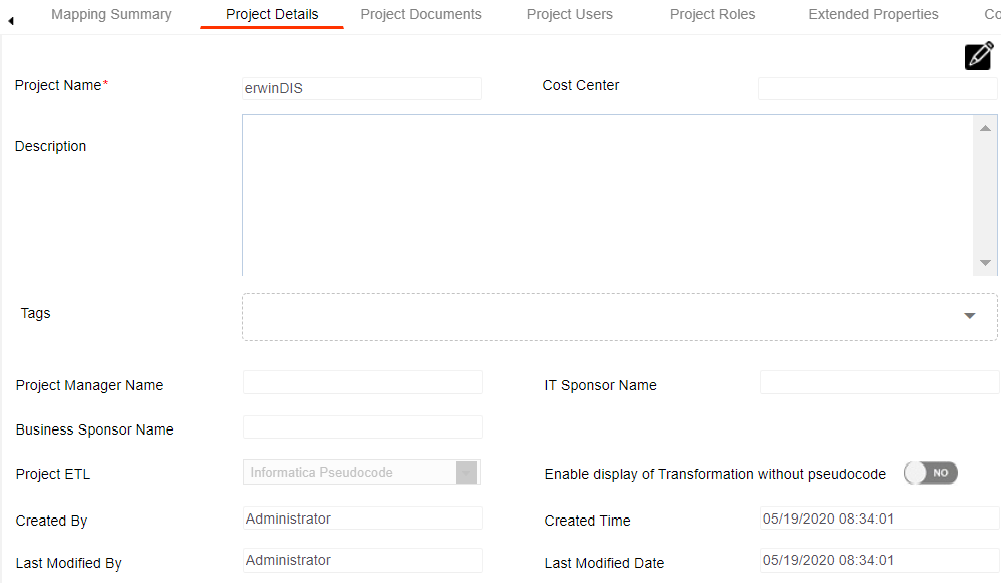Open the Extended Properties tab
The image size is (1002, 583).
873,14
